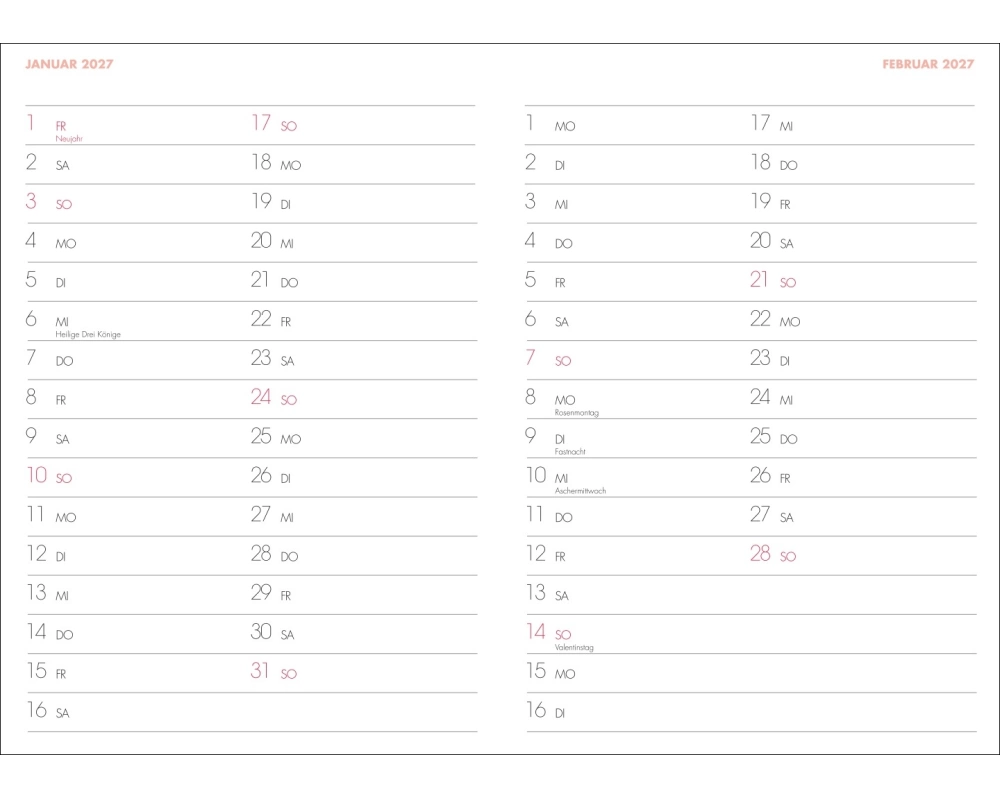Click the JANUAR 2027 month heading
The image size is (1000, 800).
(69, 64)
